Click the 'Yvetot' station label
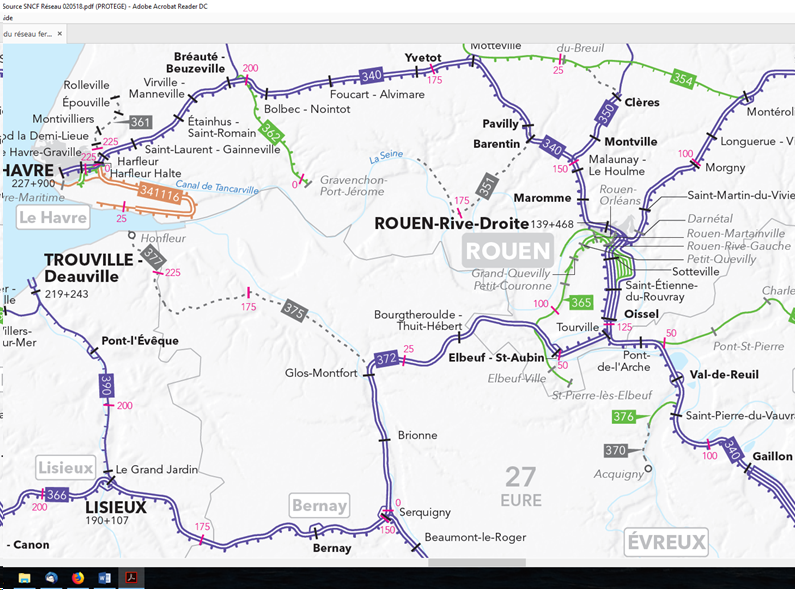 (423, 57)
